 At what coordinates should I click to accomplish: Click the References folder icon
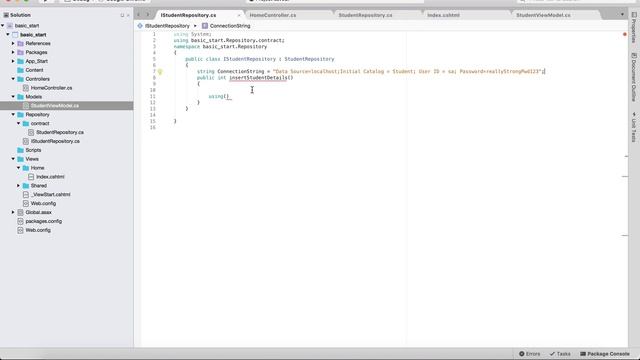pyautogui.click(x=20, y=43)
